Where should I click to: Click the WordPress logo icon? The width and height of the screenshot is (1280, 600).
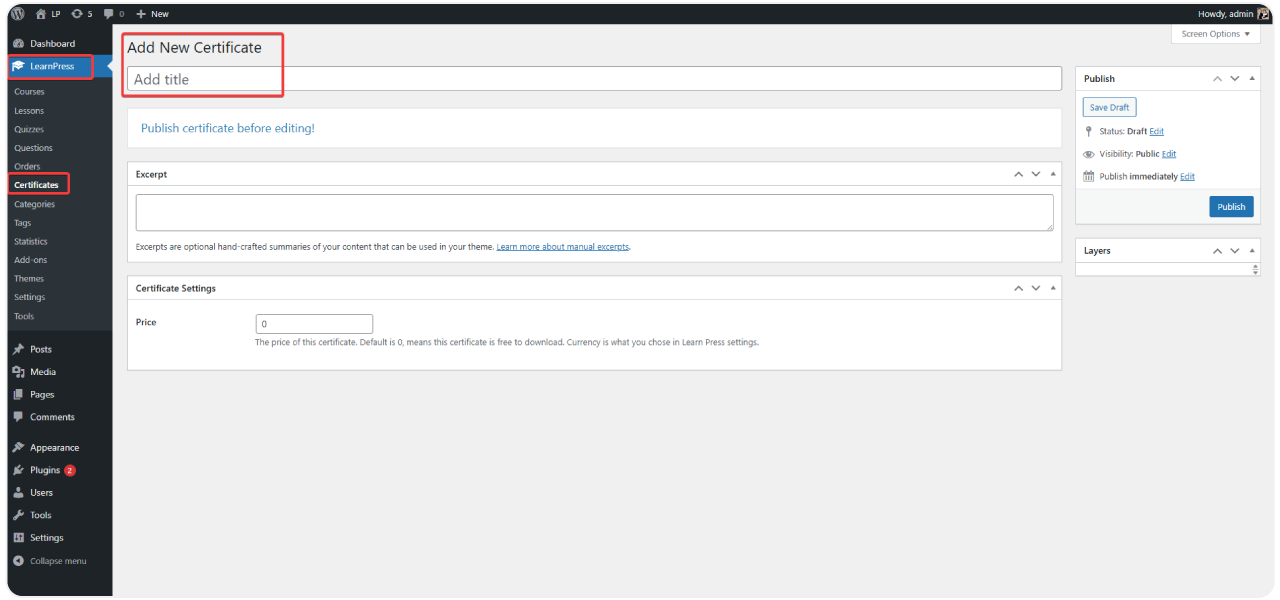17,13
